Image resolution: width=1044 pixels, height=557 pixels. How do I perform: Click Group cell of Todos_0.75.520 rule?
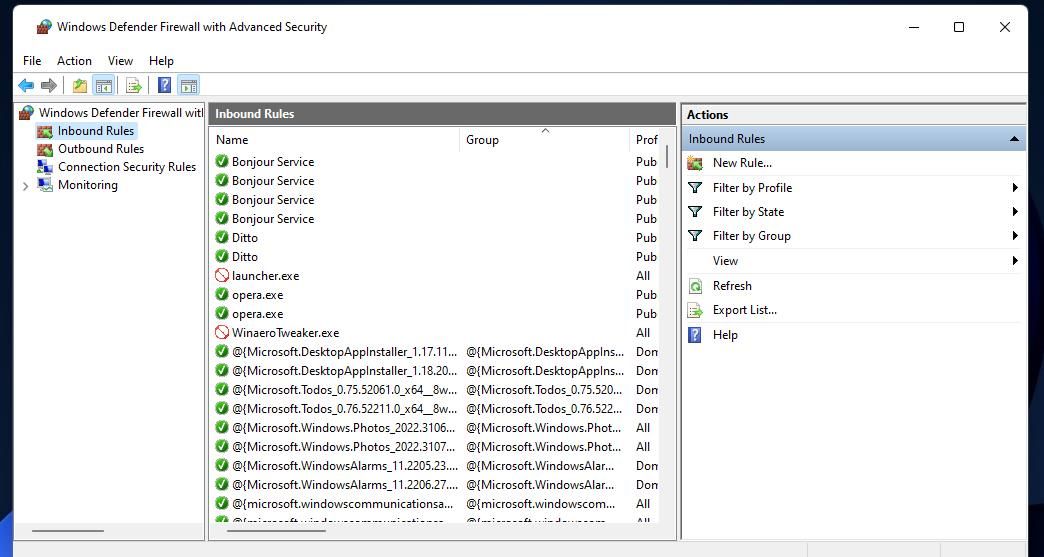point(545,389)
